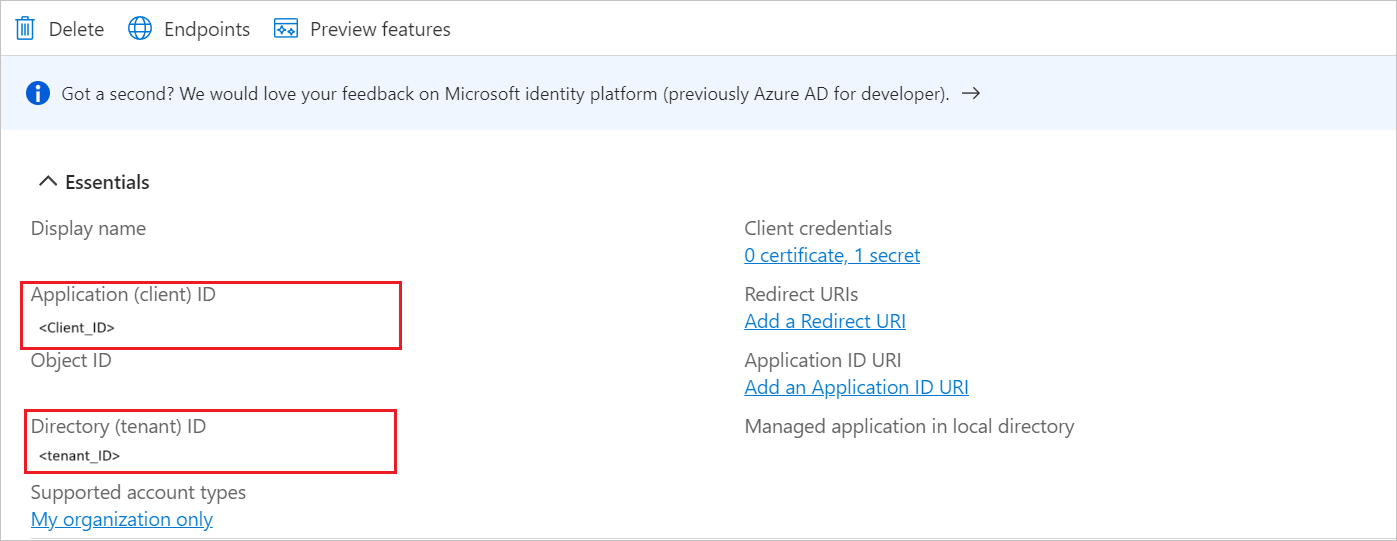
Task: Click 'Add a Redirect URI' link
Action: point(825,321)
